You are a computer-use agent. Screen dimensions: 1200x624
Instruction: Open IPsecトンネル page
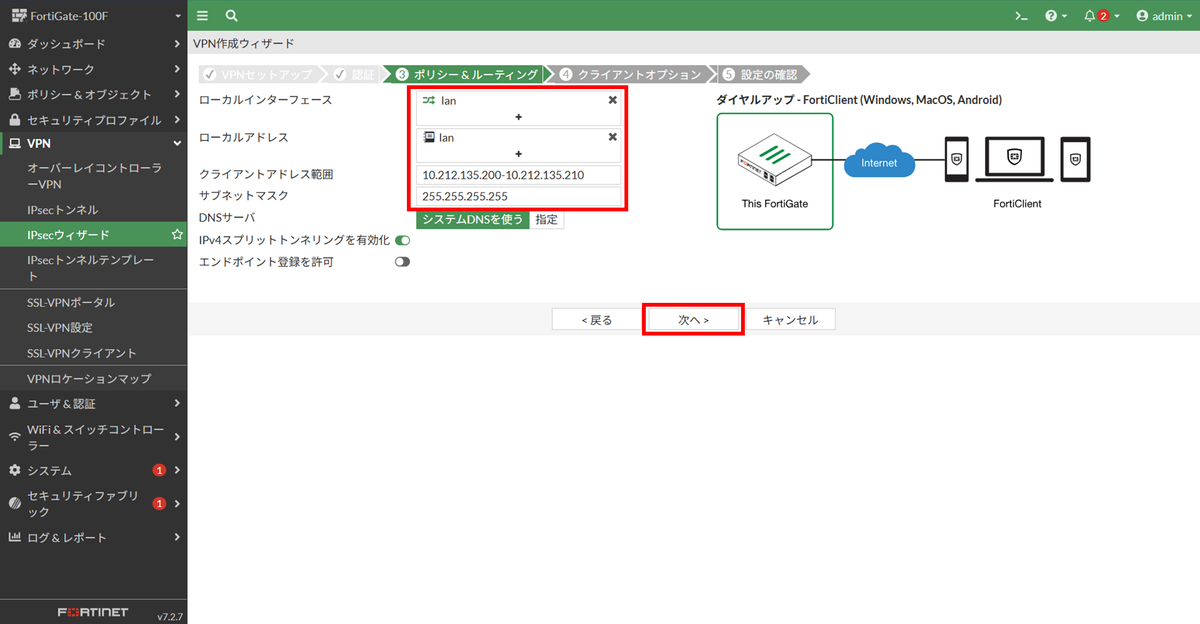point(94,210)
